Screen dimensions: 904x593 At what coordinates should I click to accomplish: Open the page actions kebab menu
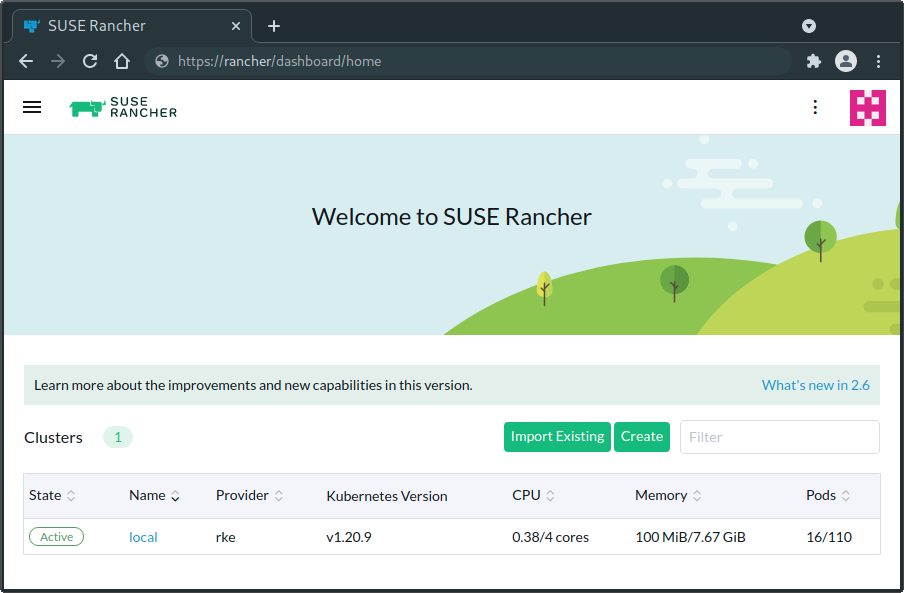pos(815,107)
